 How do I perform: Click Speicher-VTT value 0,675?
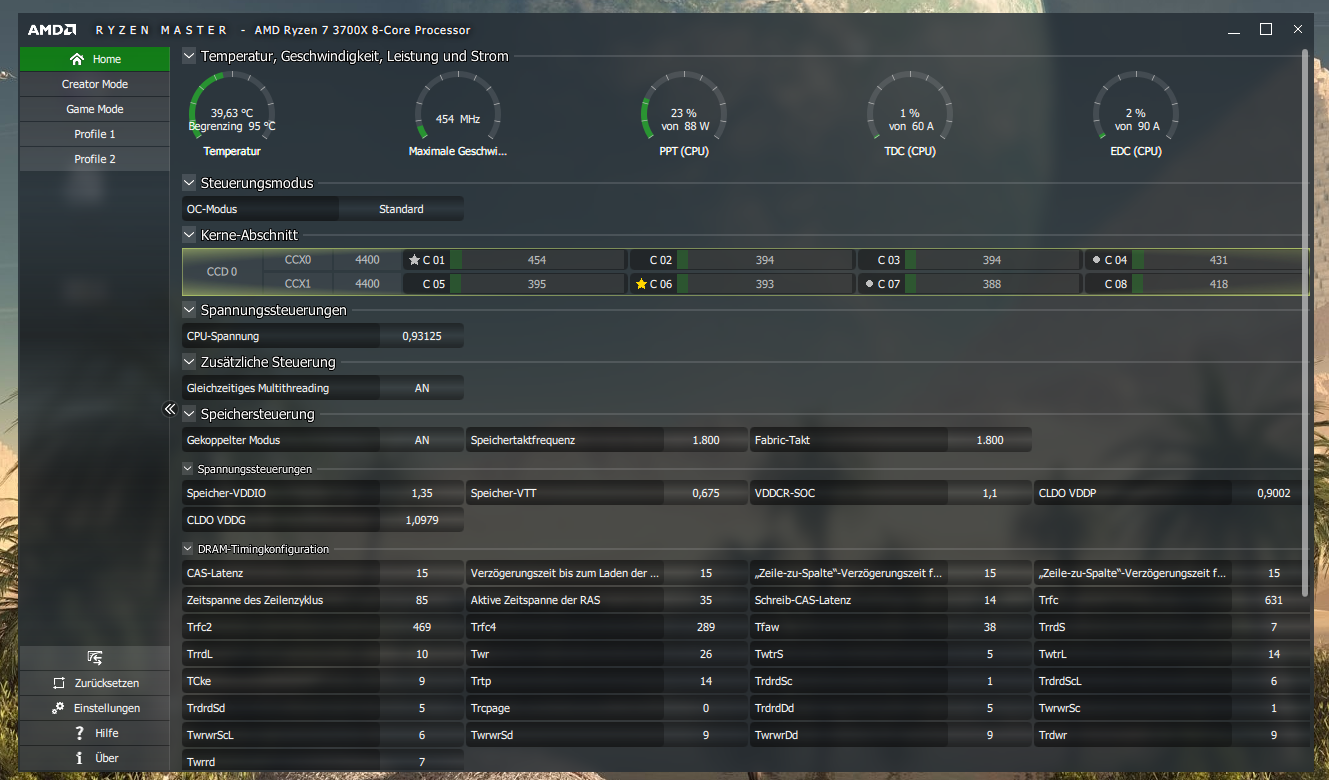tap(706, 493)
